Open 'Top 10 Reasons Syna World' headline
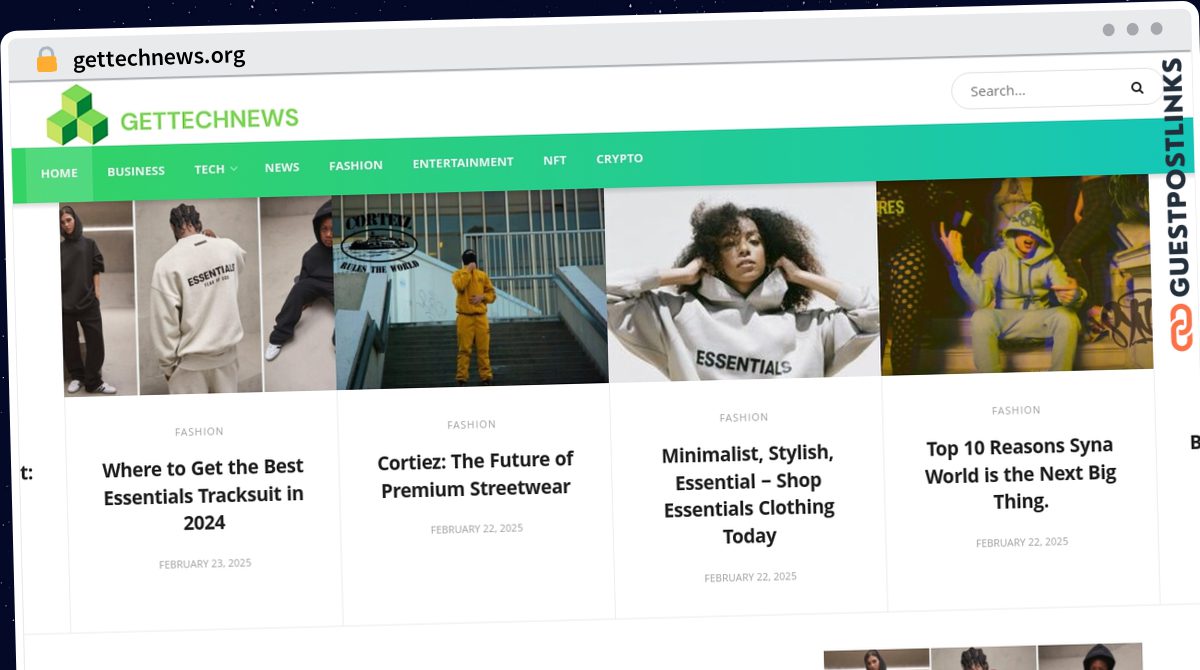 (x=1021, y=473)
